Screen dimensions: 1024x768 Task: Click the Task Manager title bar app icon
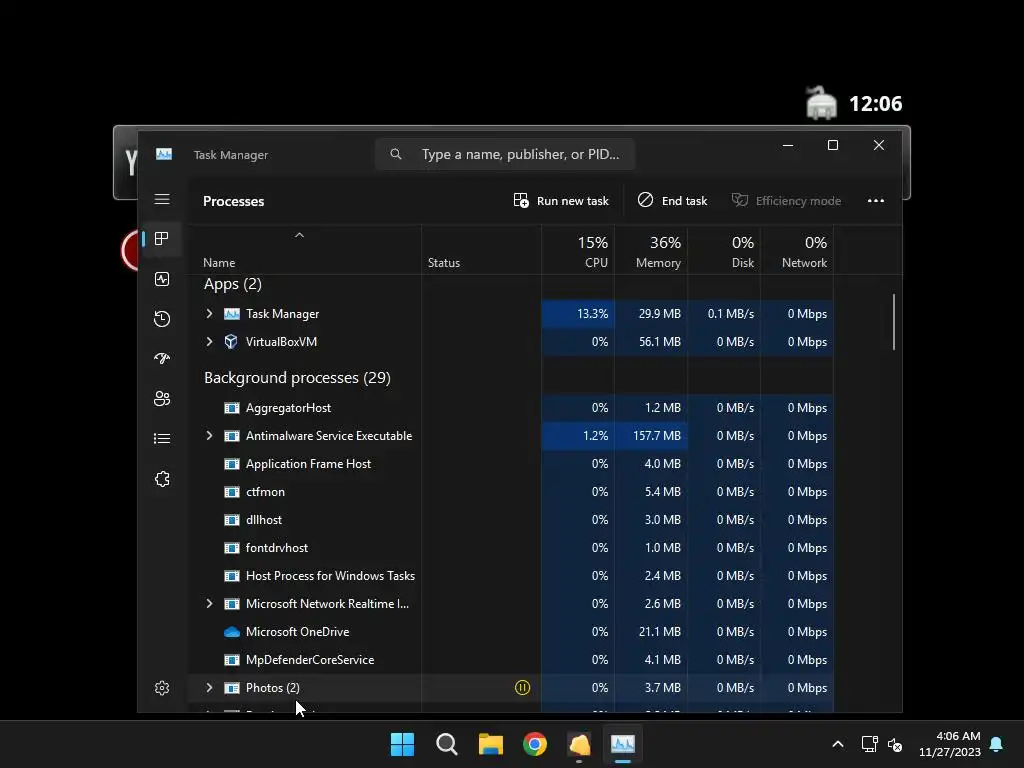point(164,154)
